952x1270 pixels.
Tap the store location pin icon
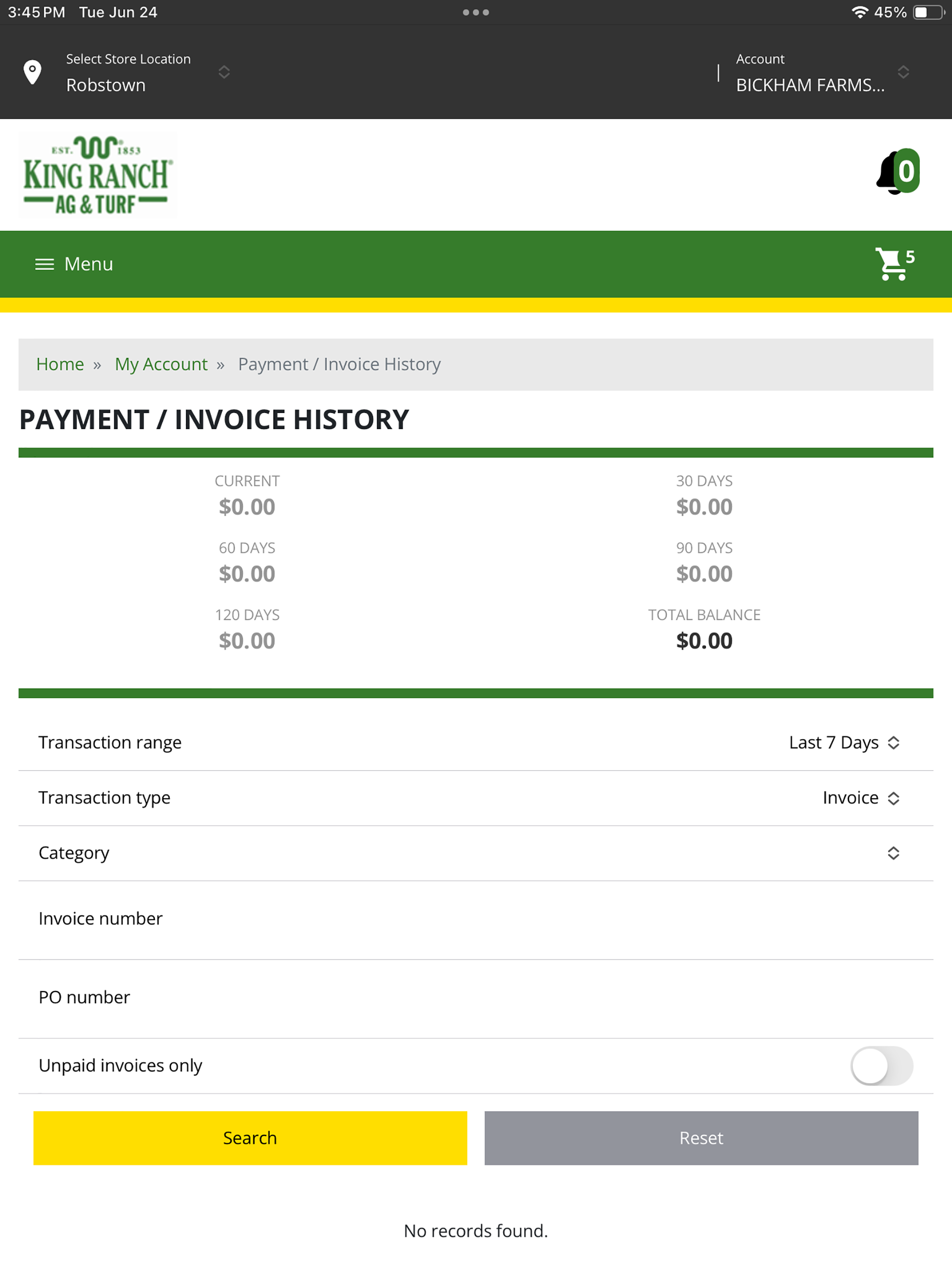pos(33,72)
